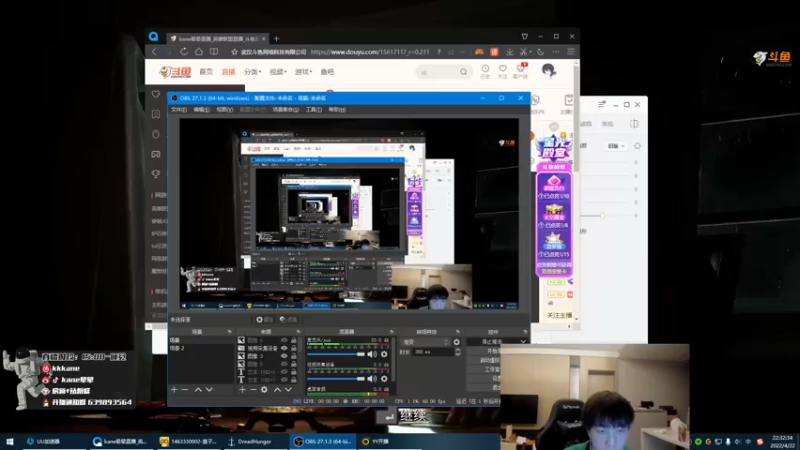This screenshot has height=450, width=800.
Task: Click the 属性 properties button above Scenes
Action: (265, 319)
